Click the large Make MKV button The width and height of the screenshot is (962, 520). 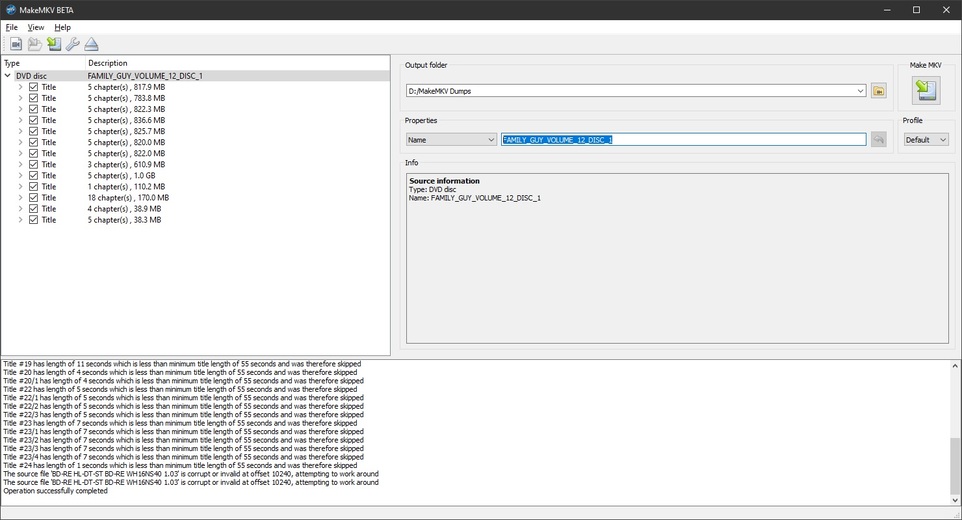coord(926,90)
